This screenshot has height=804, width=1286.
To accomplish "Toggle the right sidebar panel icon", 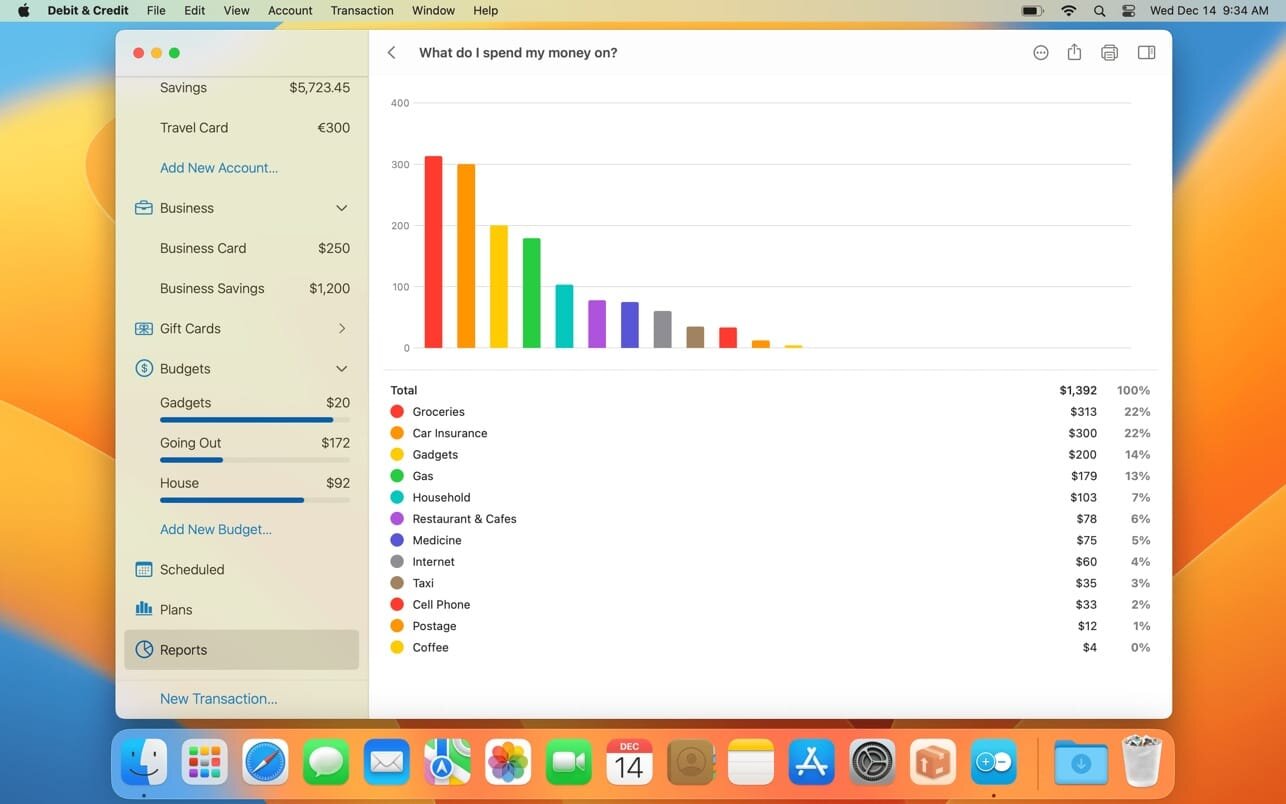I will pyautogui.click(x=1146, y=53).
